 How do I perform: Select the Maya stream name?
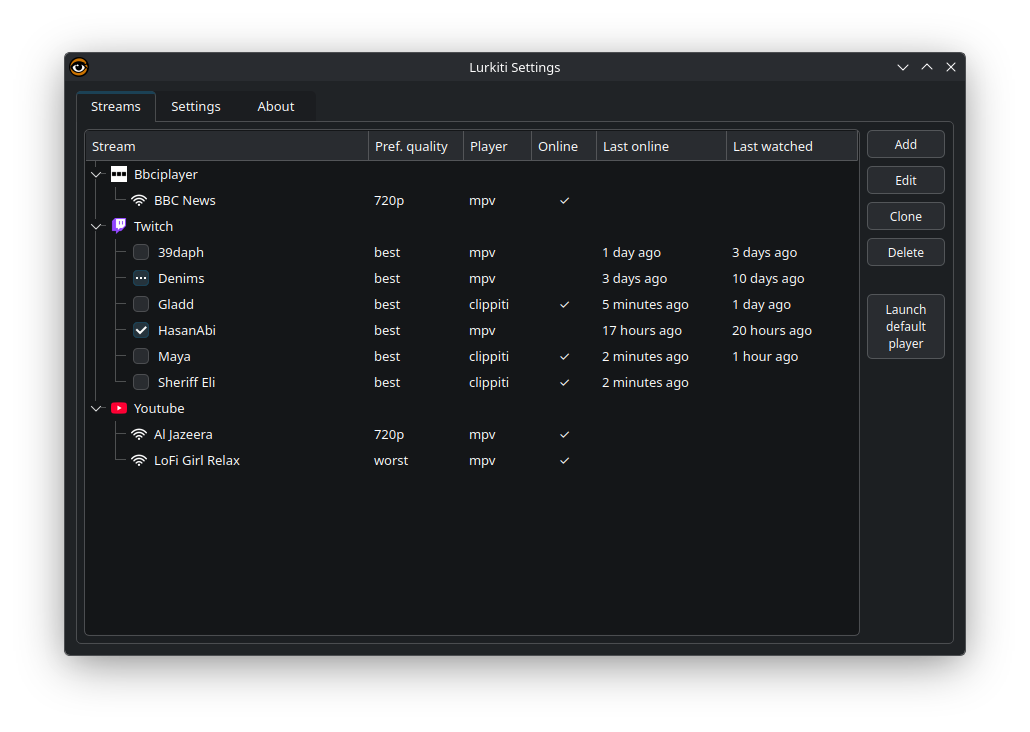click(174, 357)
